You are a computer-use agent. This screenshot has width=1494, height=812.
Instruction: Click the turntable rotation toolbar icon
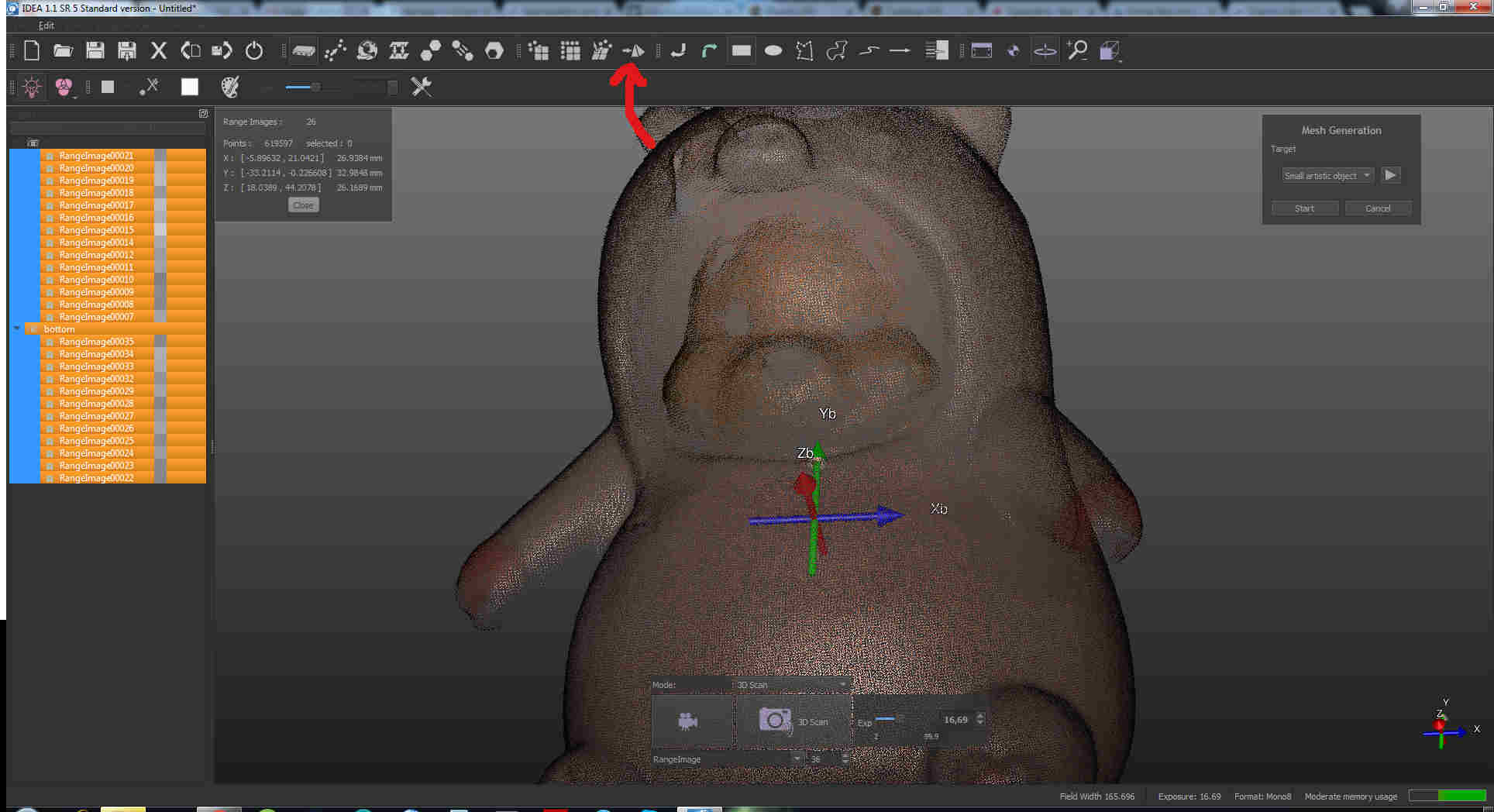pyautogui.click(x=367, y=51)
